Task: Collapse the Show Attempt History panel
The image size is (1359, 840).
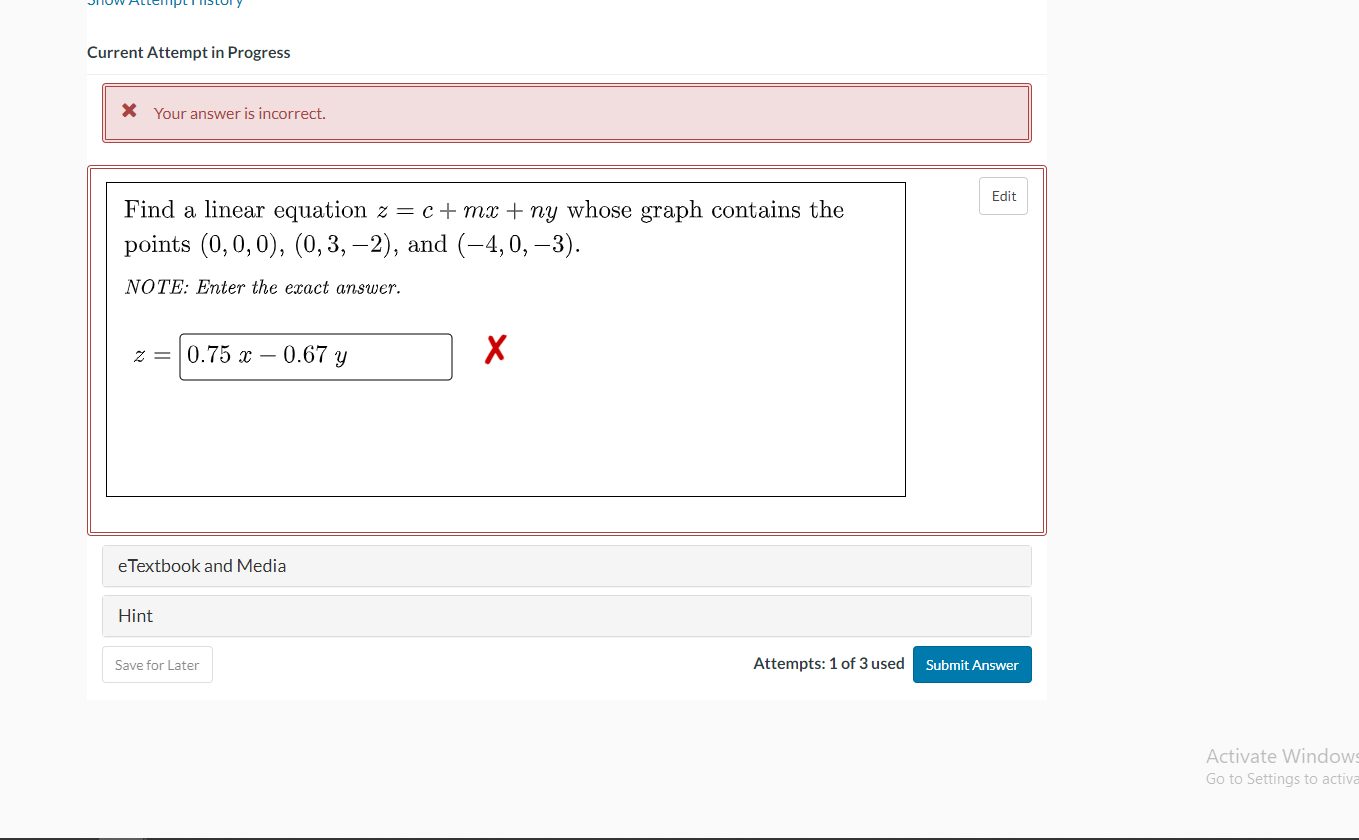Action: coord(165,3)
